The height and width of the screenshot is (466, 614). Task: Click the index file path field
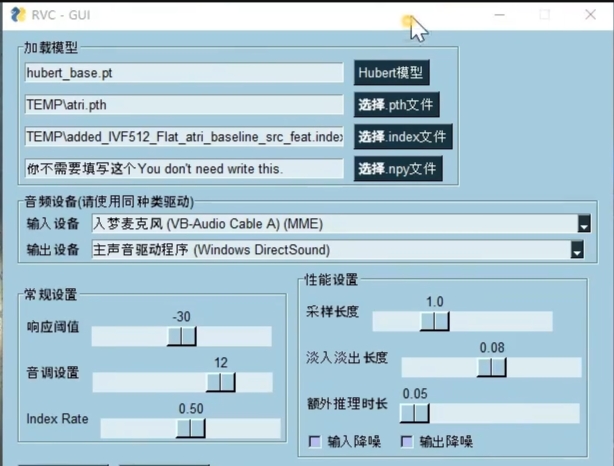click(x=184, y=137)
